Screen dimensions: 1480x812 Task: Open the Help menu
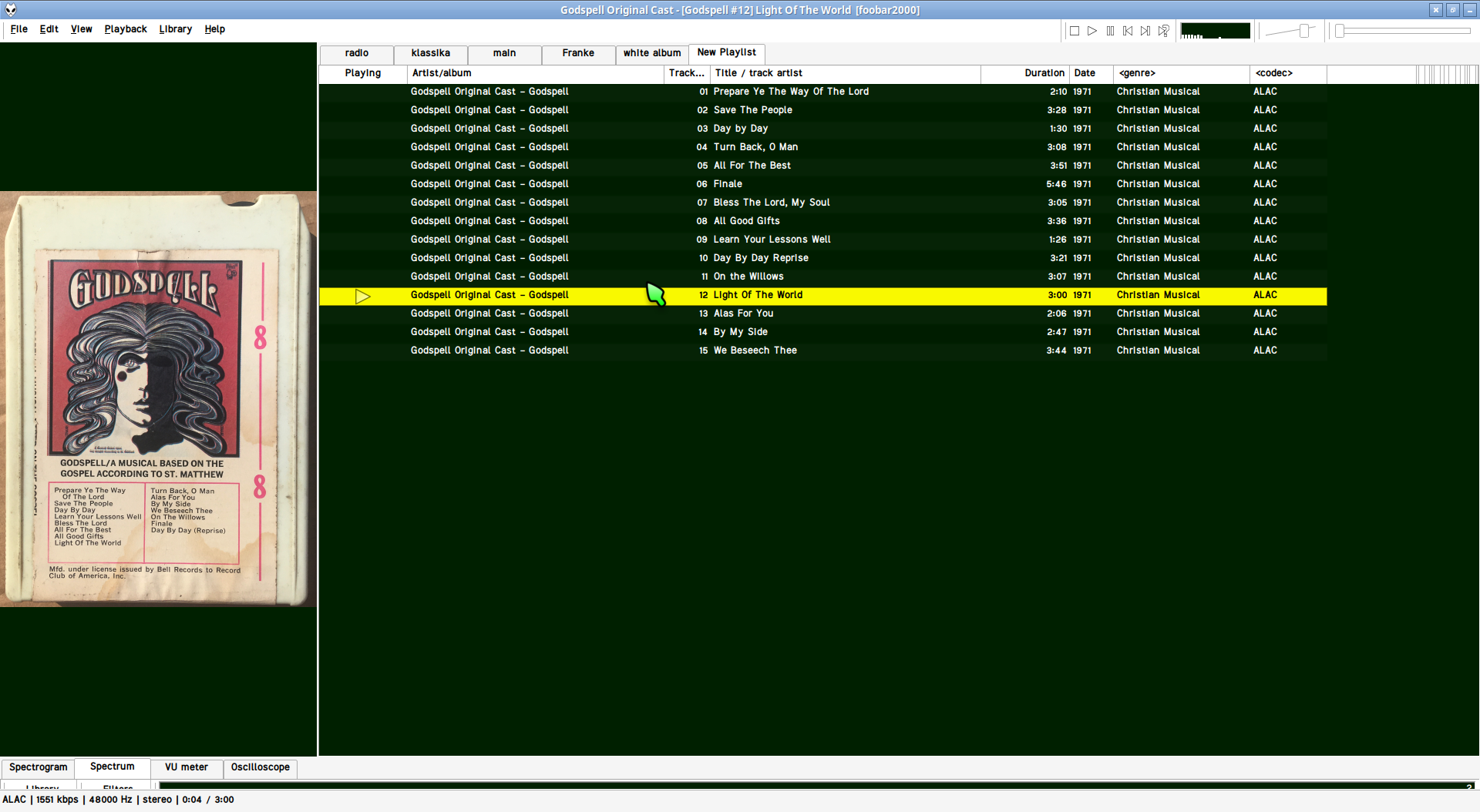(x=215, y=29)
